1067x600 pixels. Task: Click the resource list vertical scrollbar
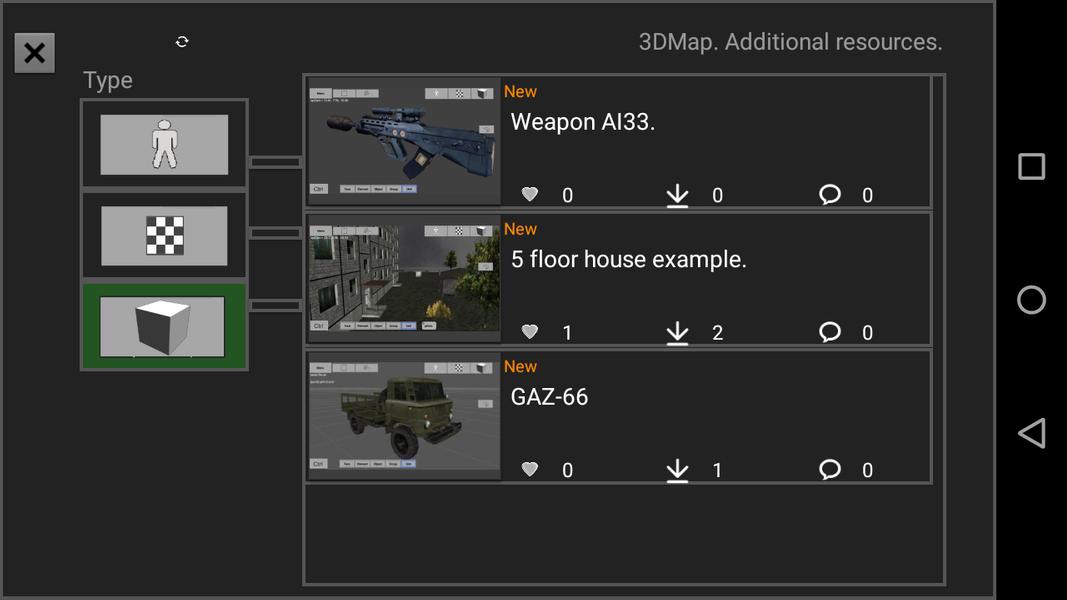[938, 329]
